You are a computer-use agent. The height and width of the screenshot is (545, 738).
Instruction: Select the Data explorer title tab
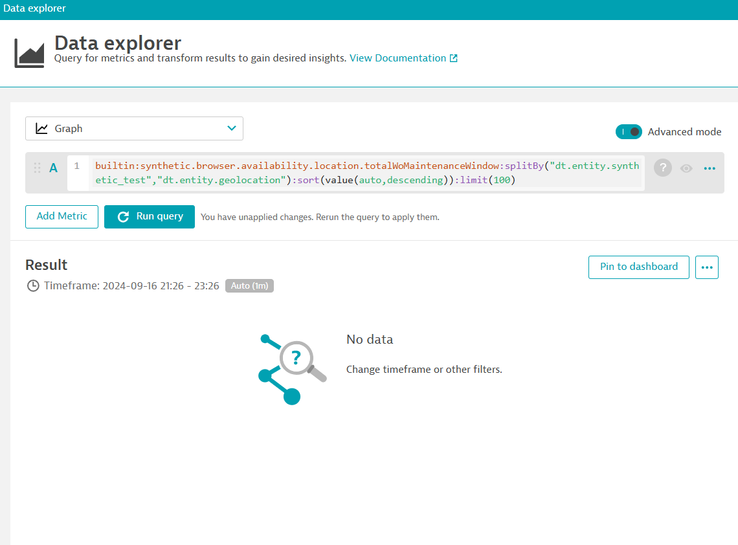coord(35,8)
